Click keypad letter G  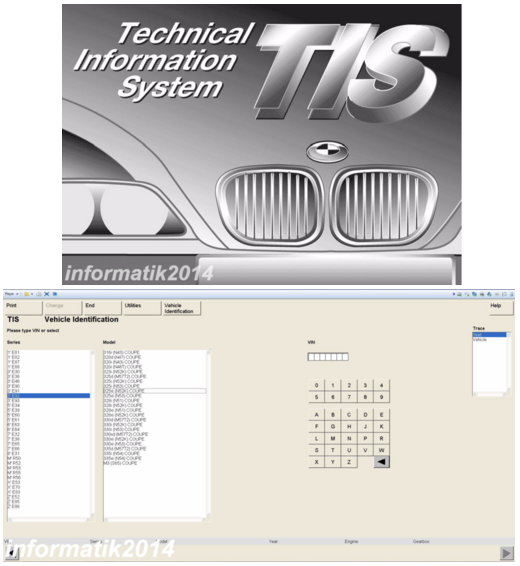[x=333, y=426]
